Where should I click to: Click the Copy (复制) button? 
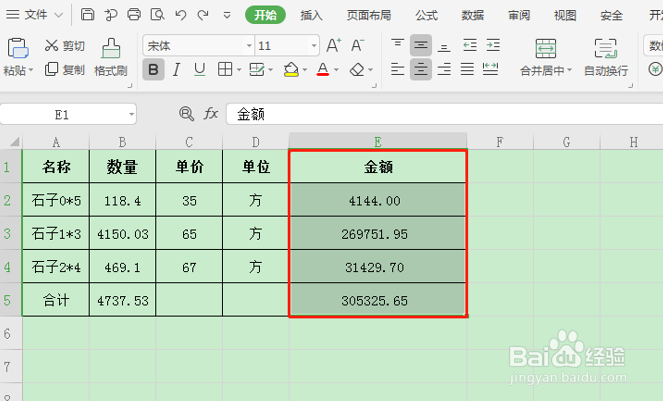[65, 70]
